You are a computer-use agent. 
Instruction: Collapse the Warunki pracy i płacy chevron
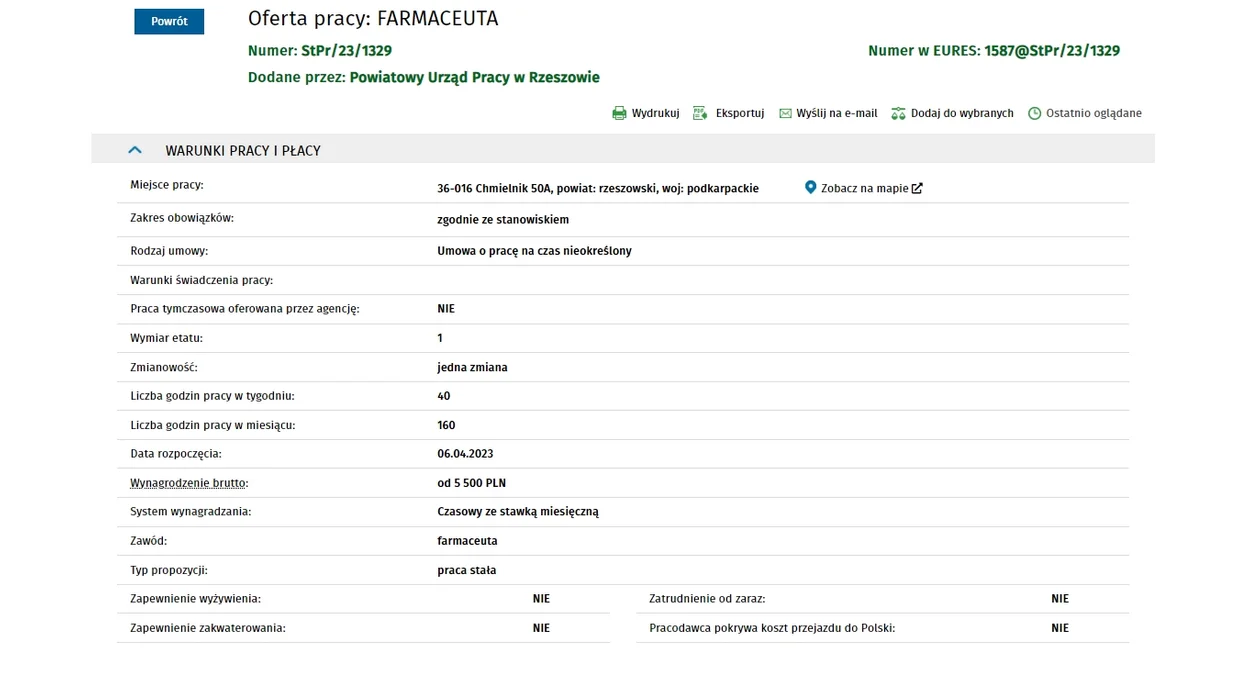click(135, 150)
